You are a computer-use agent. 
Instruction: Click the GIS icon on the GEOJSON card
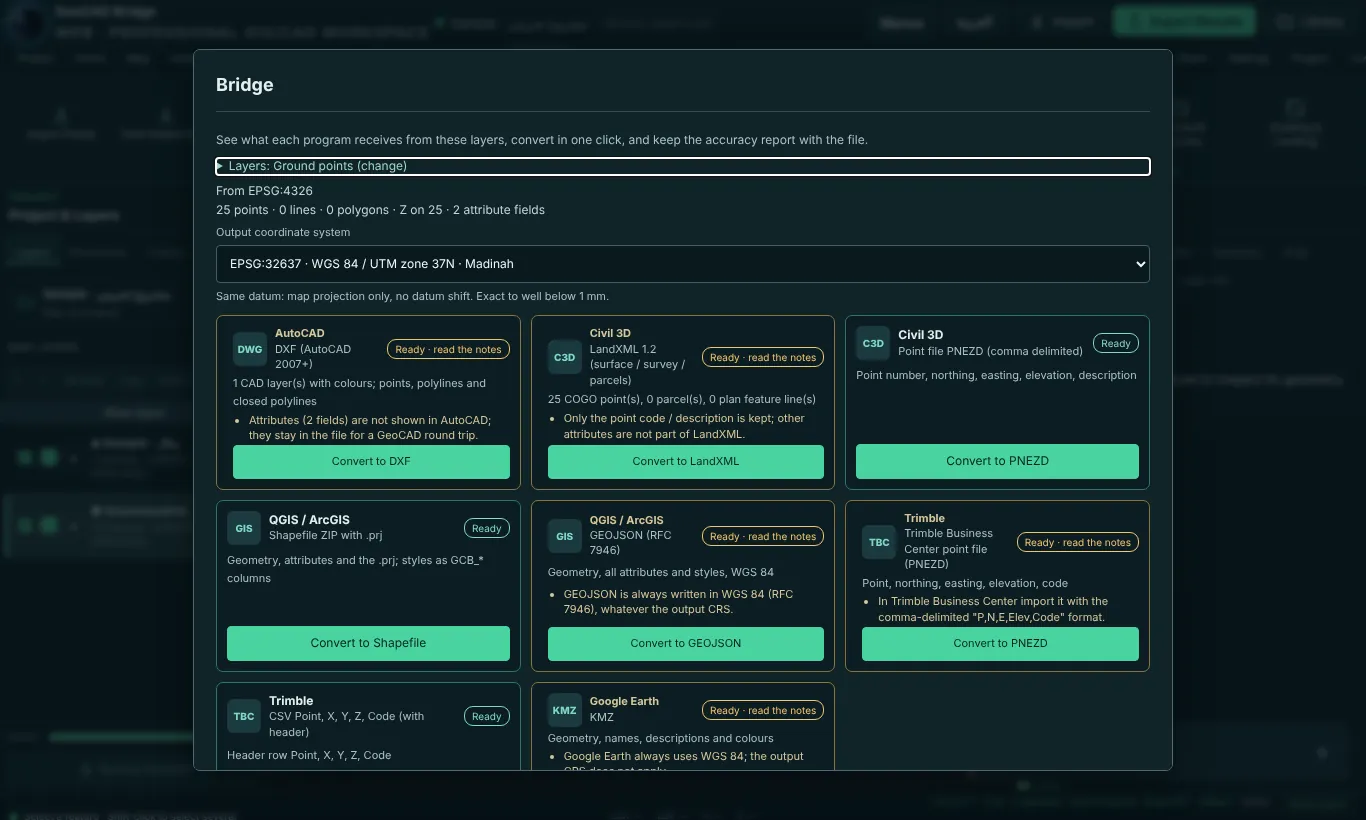coord(564,536)
